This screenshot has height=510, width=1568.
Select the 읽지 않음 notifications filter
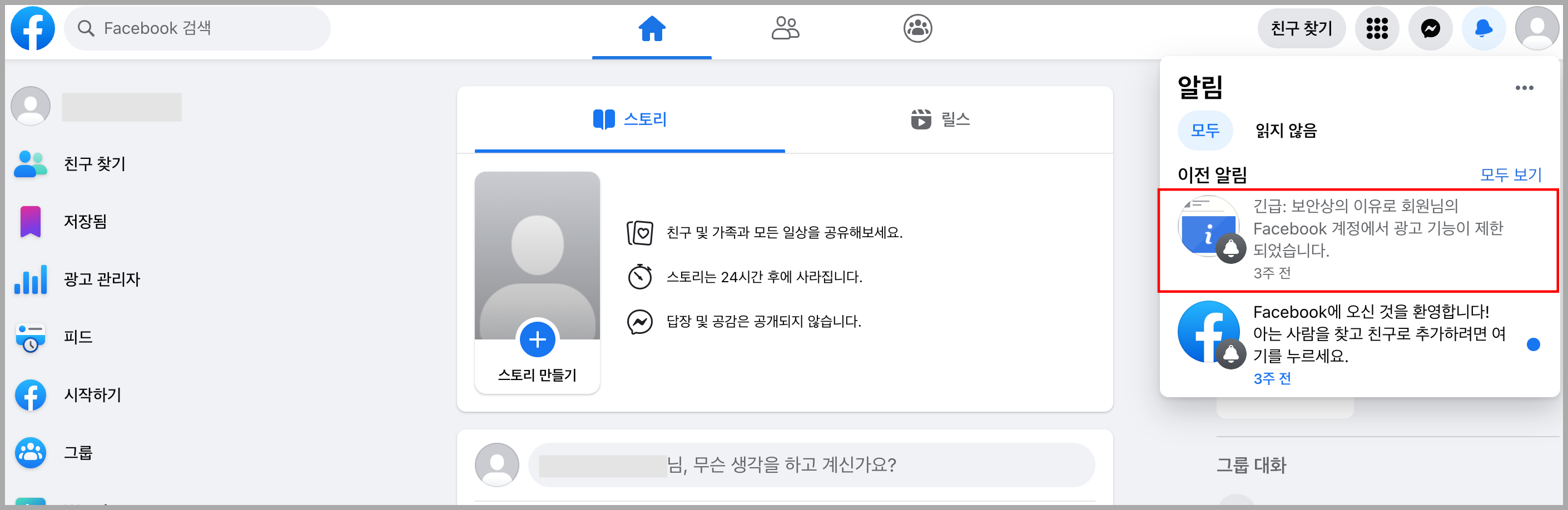point(1286,131)
